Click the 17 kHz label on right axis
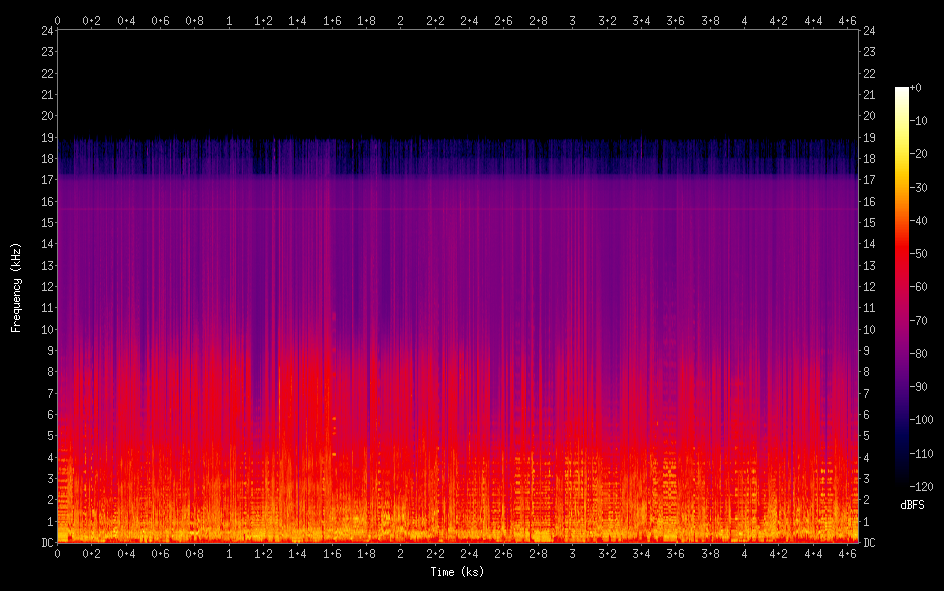Screen dimensions: 944x591 [x=869, y=180]
